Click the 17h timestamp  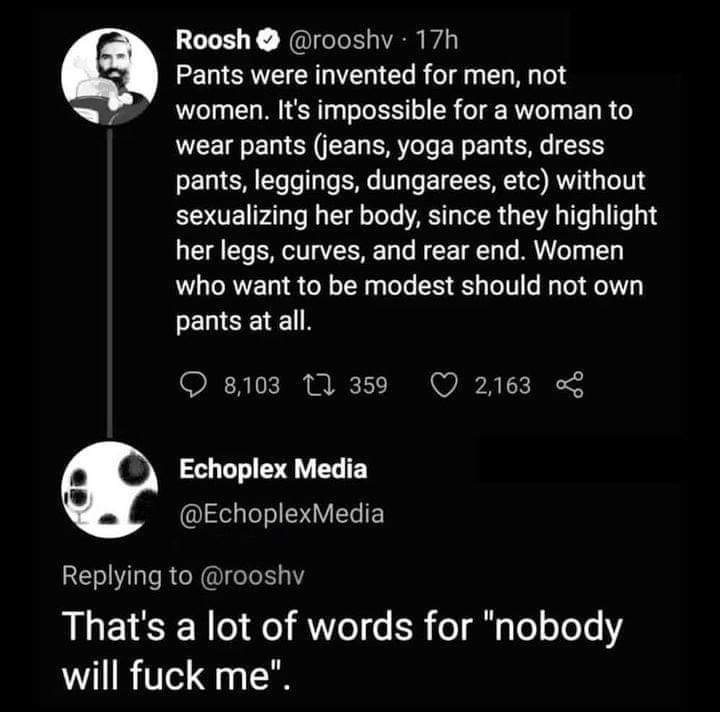(x=437, y=40)
